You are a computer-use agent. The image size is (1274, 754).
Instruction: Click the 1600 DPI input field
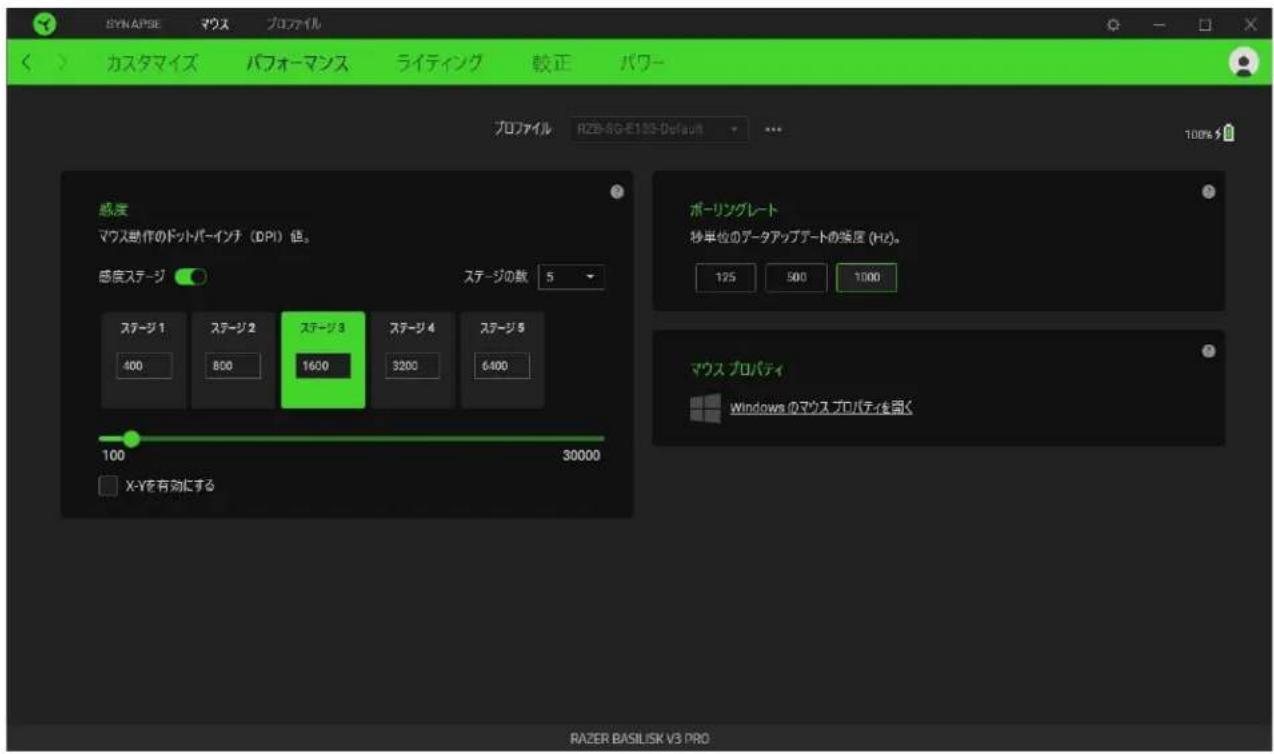[x=322, y=366]
